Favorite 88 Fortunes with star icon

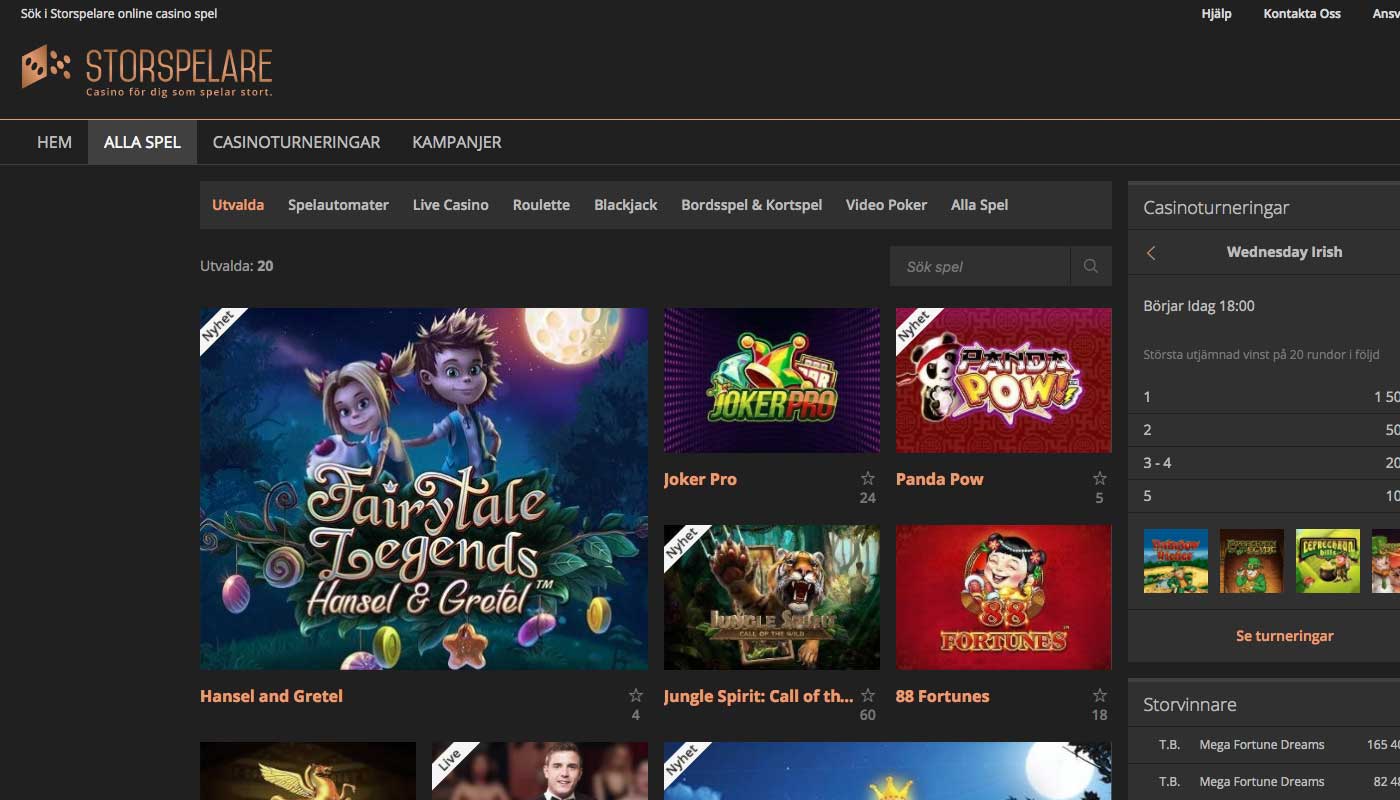tap(1099, 696)
